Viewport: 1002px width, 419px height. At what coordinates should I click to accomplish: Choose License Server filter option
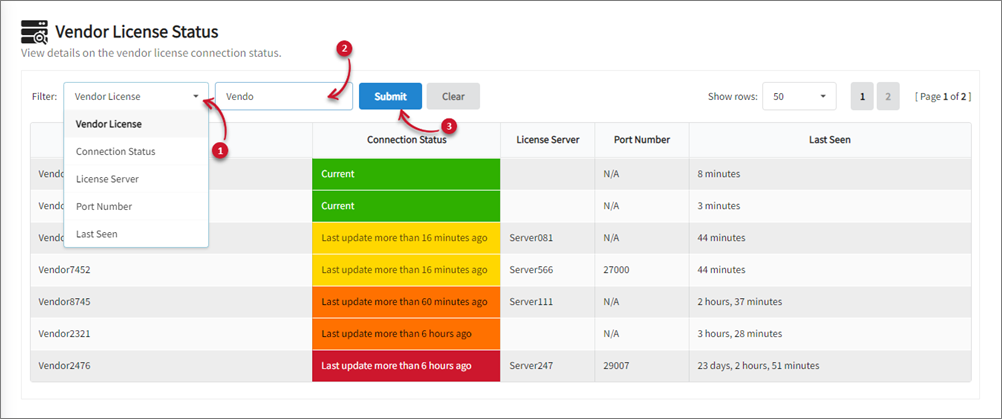point(135,179)
